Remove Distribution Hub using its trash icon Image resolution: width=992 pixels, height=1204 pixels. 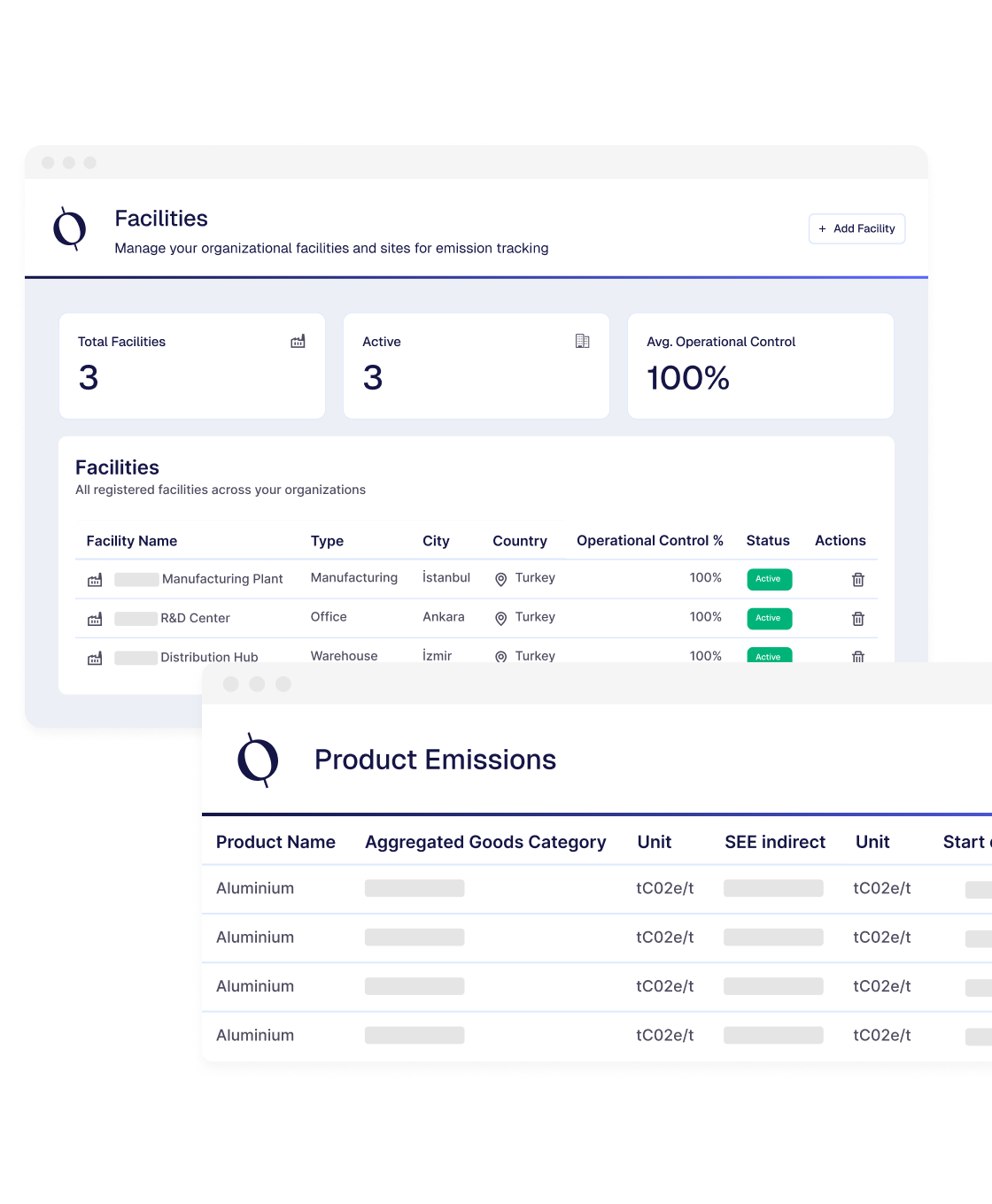click(857, 656)
